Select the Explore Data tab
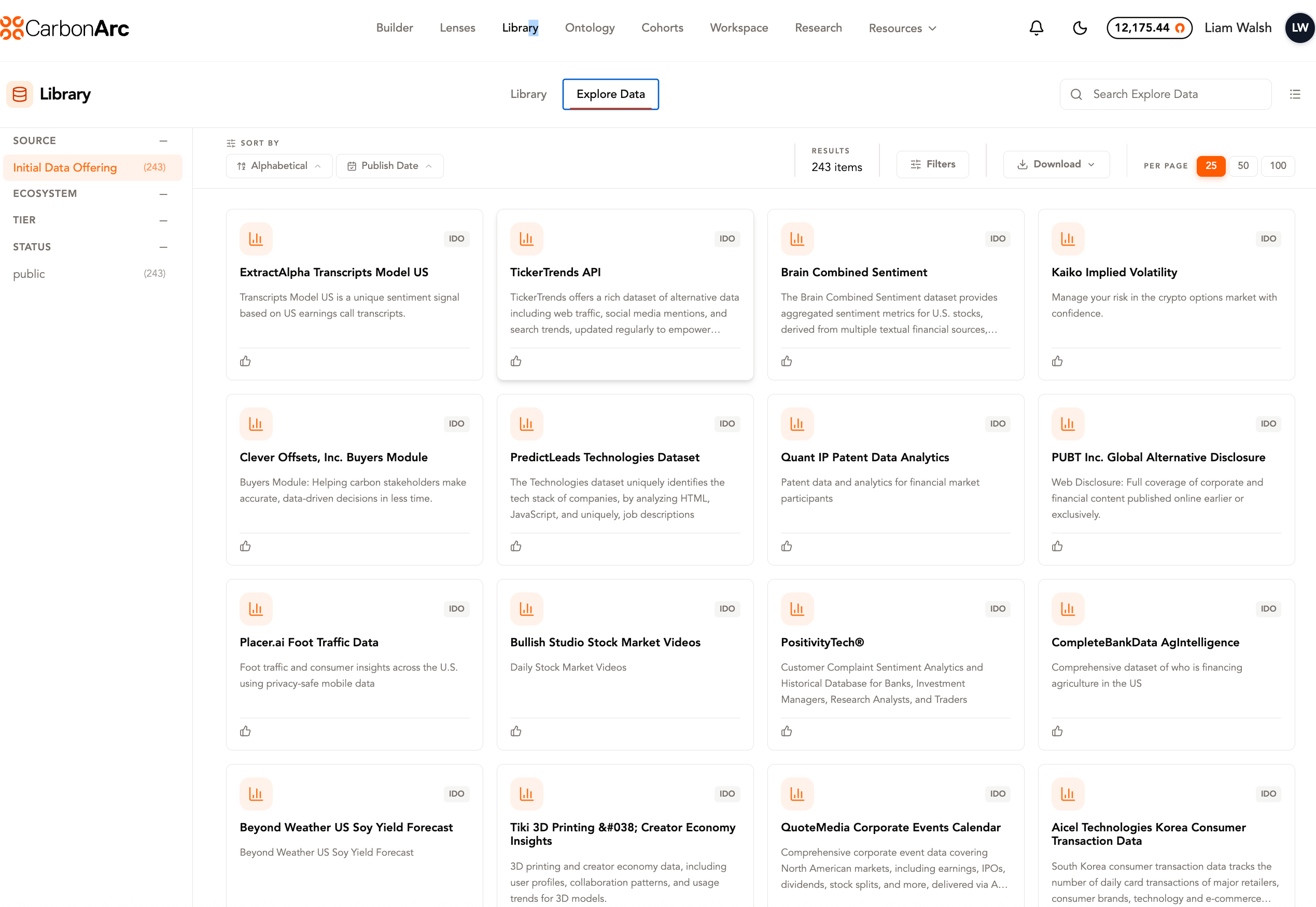1316x907 pixels. click(610, 94)
